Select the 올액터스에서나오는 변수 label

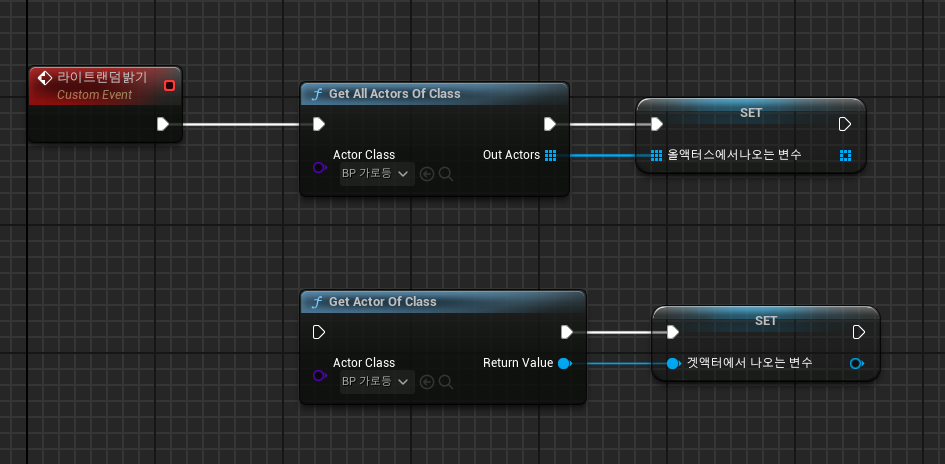[734, 155]
